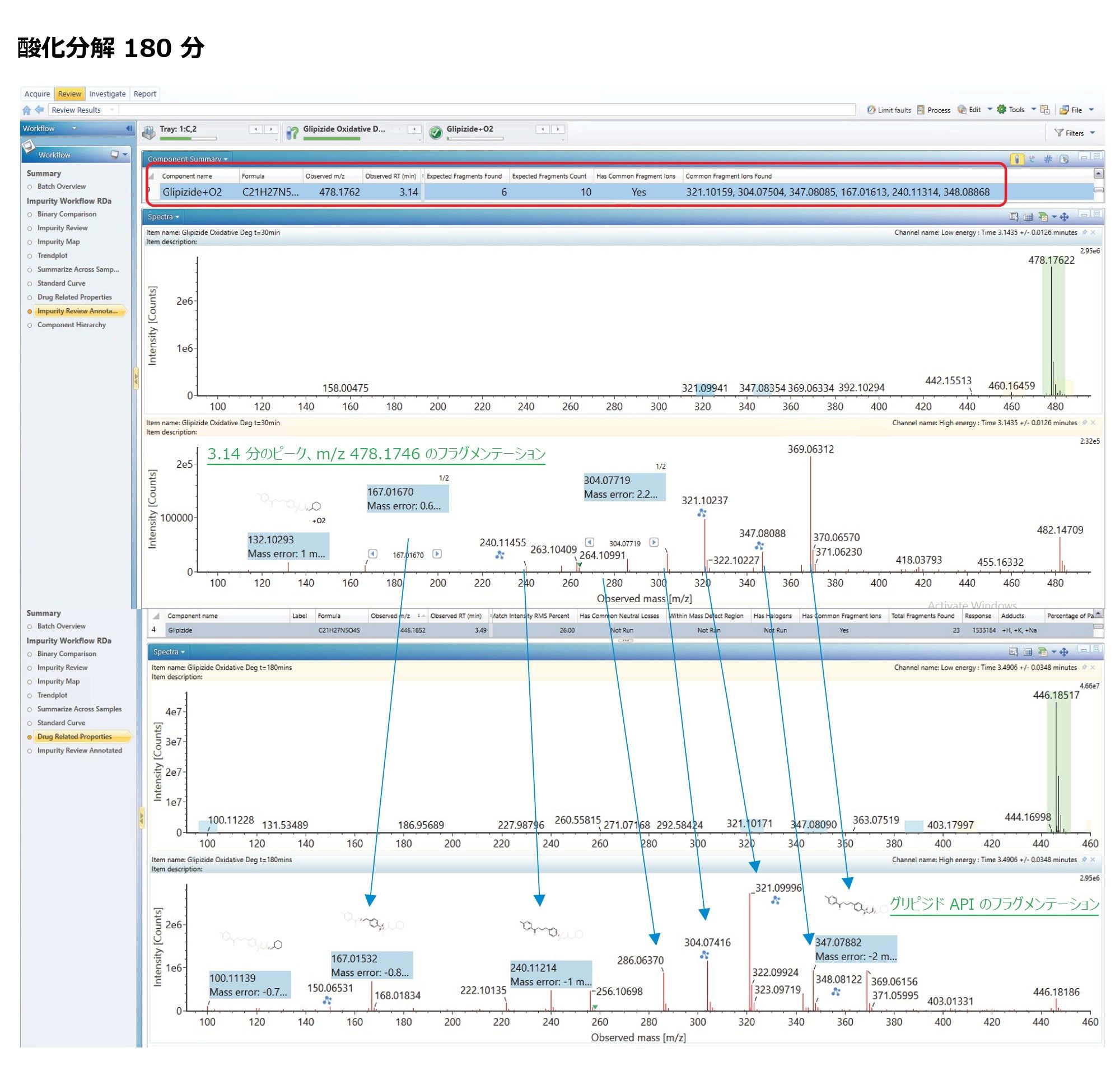Click the table grid icon in lower Spectra header
1120x1066 pixels.
(x=1027, y=652)
